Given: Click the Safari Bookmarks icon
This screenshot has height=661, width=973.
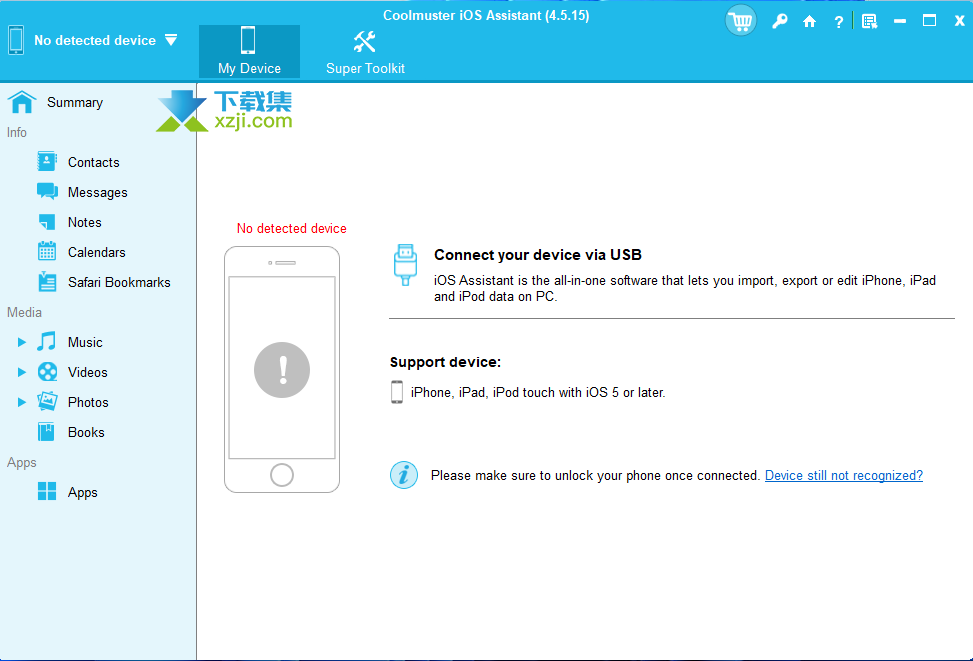Looking at the screenshot, I should [x=47, y=282].
